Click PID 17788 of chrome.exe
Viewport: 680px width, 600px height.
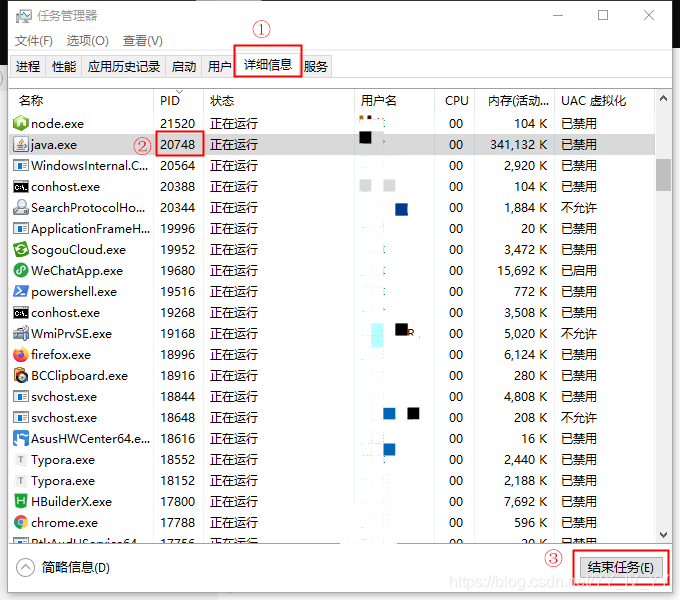(x=177, y=522)
